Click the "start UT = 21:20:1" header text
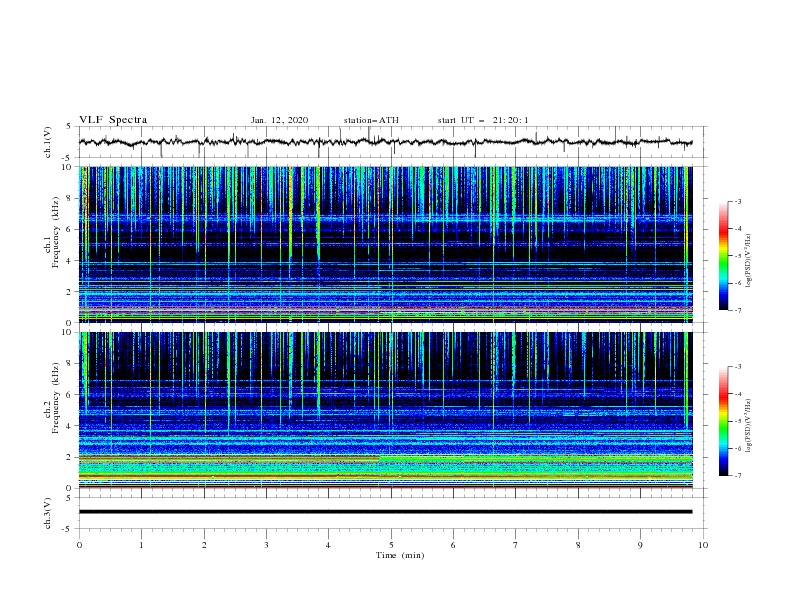 tap(483, 120)
